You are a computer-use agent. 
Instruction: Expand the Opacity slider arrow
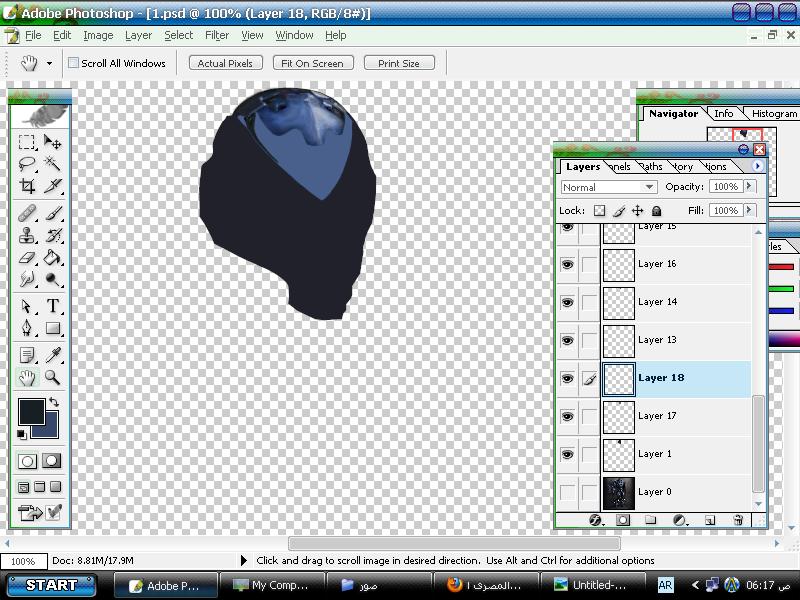click(x=750, y=187)
